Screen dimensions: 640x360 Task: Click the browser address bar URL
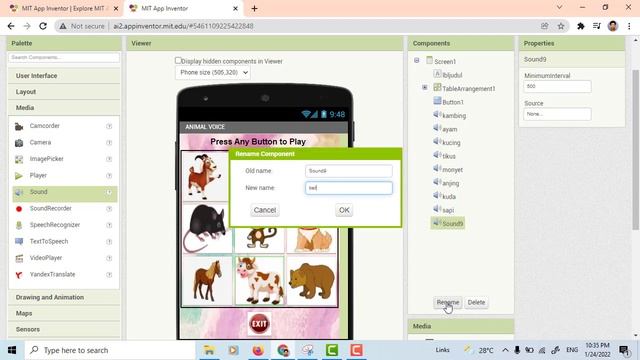click(x=183, y=26)
